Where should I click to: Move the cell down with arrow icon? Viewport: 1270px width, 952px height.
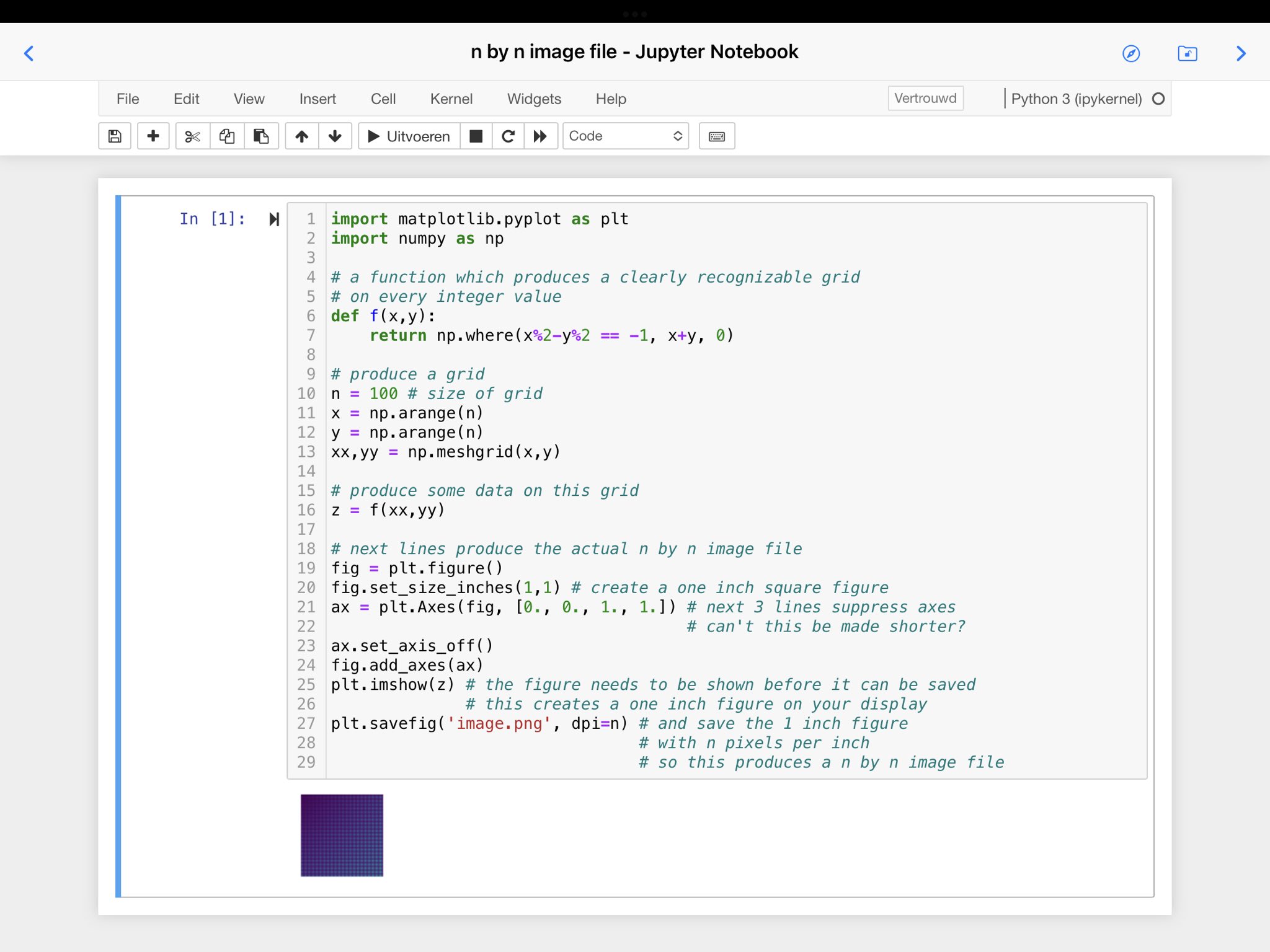(335, 136)
